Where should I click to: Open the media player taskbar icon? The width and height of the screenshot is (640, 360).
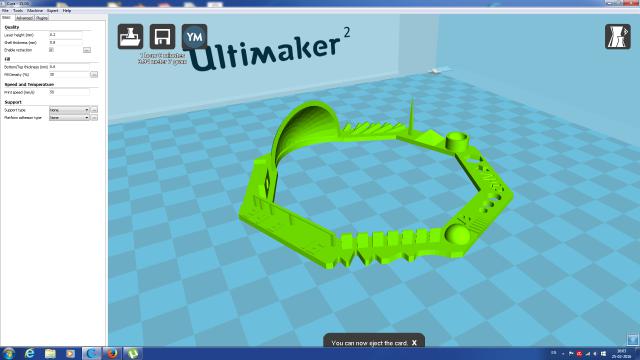click(x=70, y=353)
